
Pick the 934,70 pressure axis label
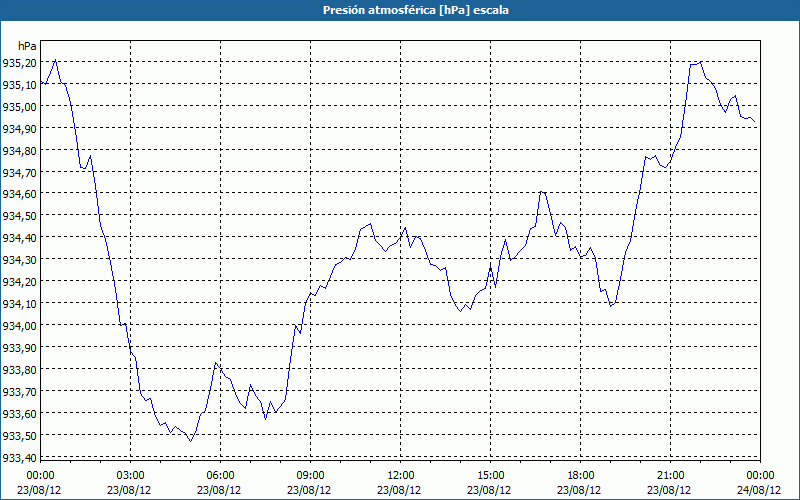18,172
